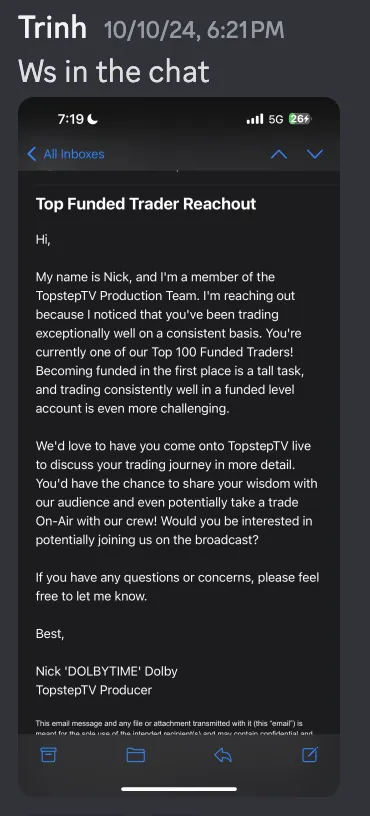The width and height of the screenshot is (370, 816).
Task: Click the home indicator bar
Action: 178,789
